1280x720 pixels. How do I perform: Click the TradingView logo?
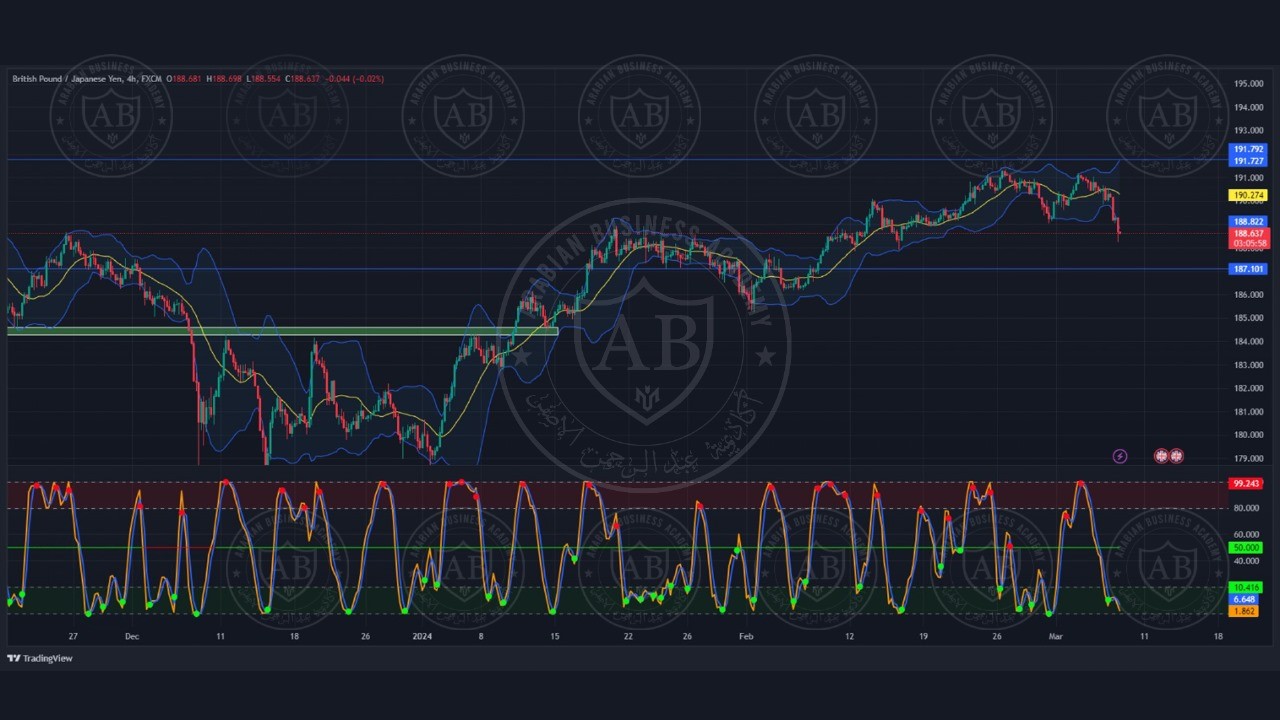pos(40,658)
